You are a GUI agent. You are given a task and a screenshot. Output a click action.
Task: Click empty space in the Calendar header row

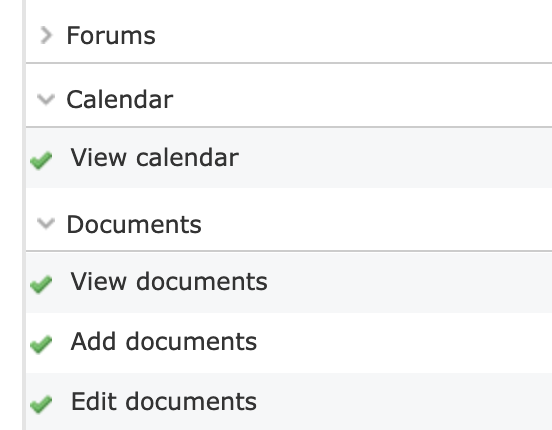(363, 99)
